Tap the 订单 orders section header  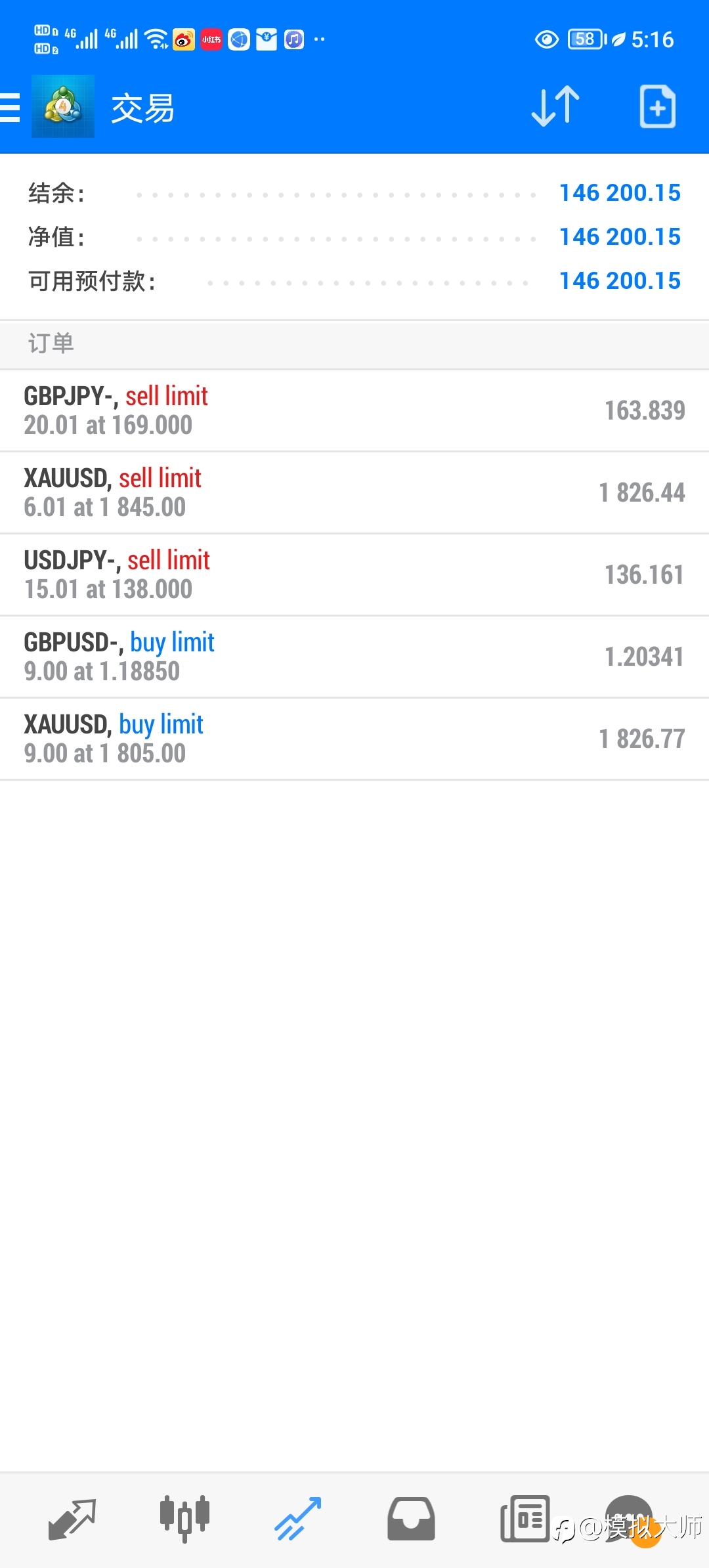[x=354, y=344]
